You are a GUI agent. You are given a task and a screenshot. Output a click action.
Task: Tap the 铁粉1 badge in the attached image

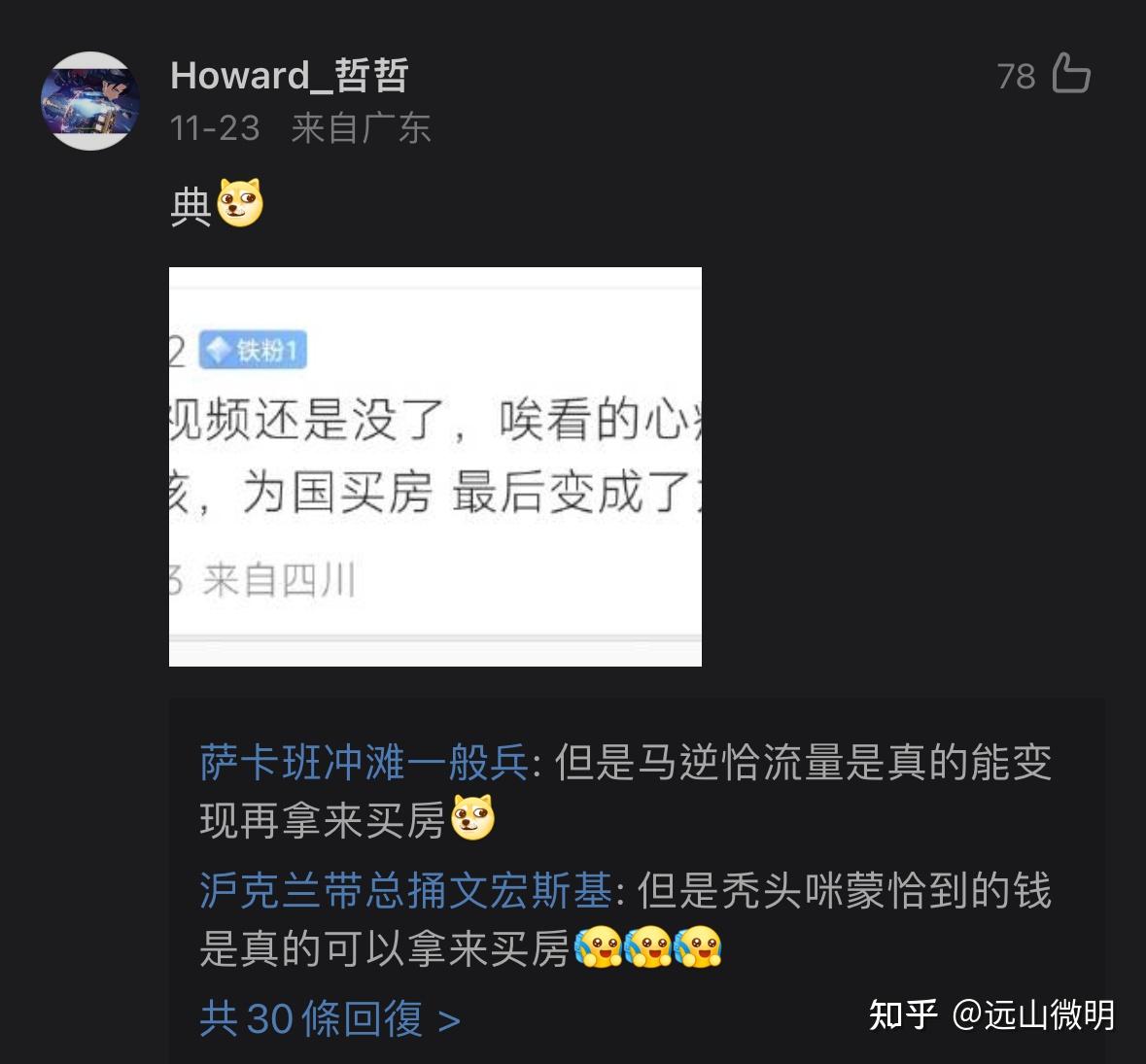(253, 350)
